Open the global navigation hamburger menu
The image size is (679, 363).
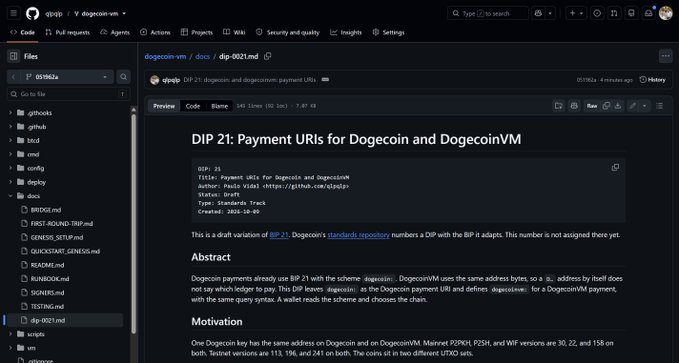click(13, 13)
